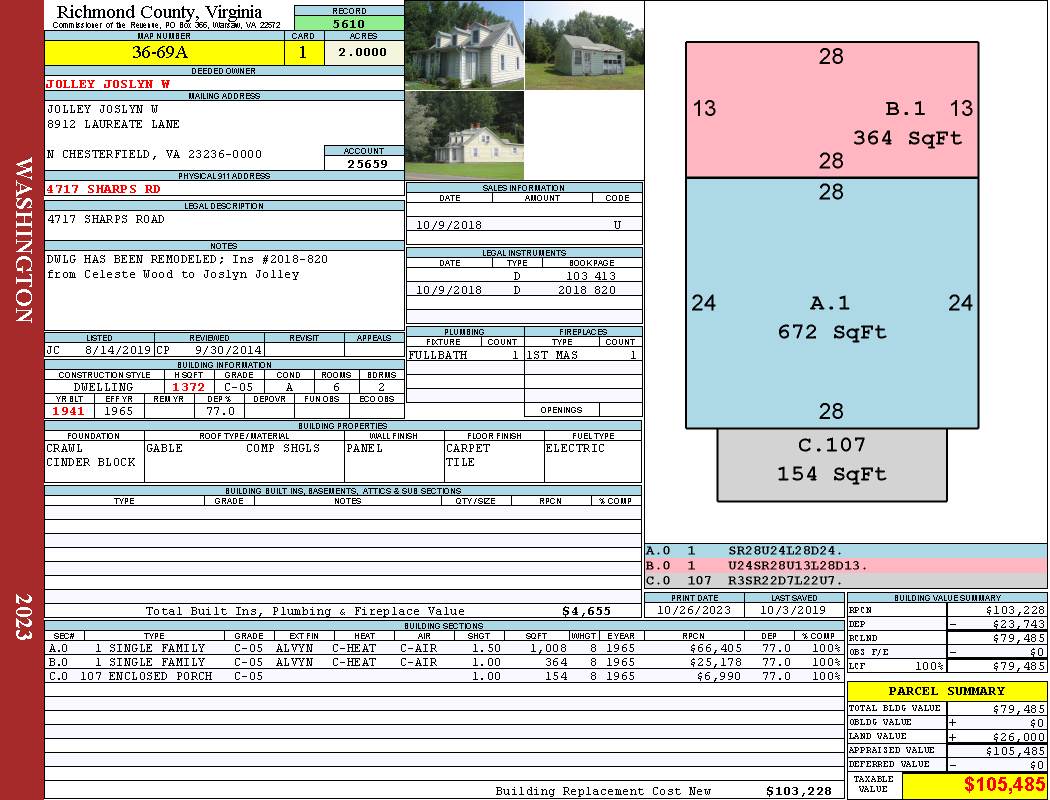
Task: Open the front-view house photo thumbnail
Action: tap(465, 45)
